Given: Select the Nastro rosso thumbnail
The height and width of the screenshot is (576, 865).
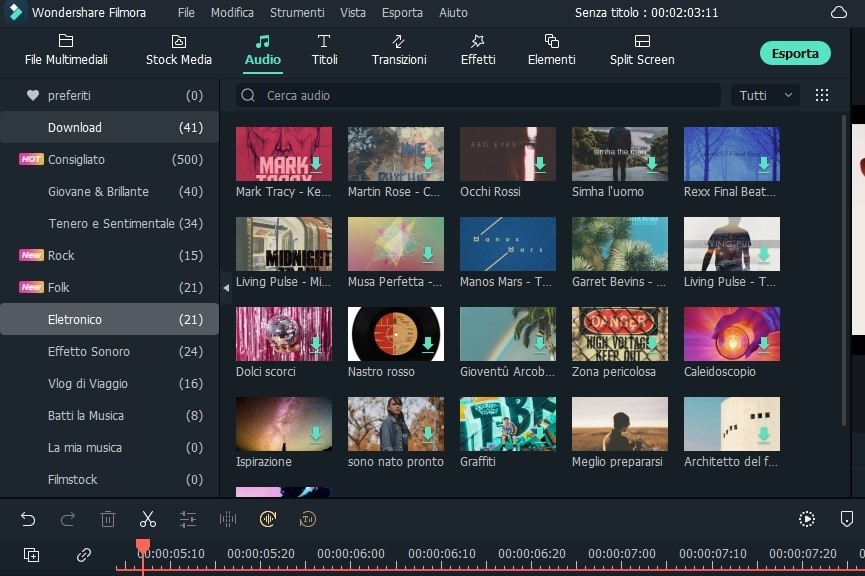Looking at the screenshot, I should 395,334.
